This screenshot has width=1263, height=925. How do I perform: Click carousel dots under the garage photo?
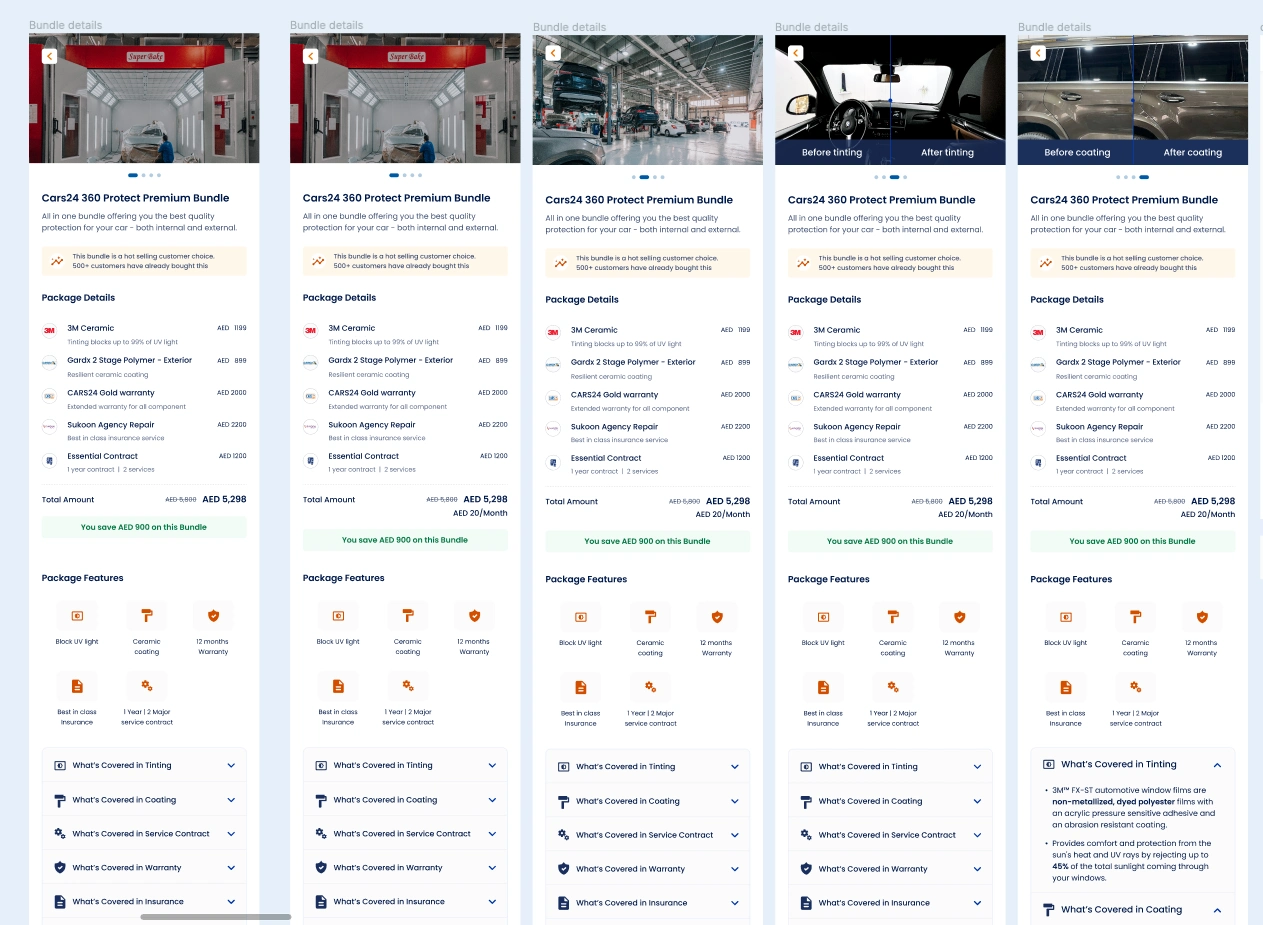[647, 177]
